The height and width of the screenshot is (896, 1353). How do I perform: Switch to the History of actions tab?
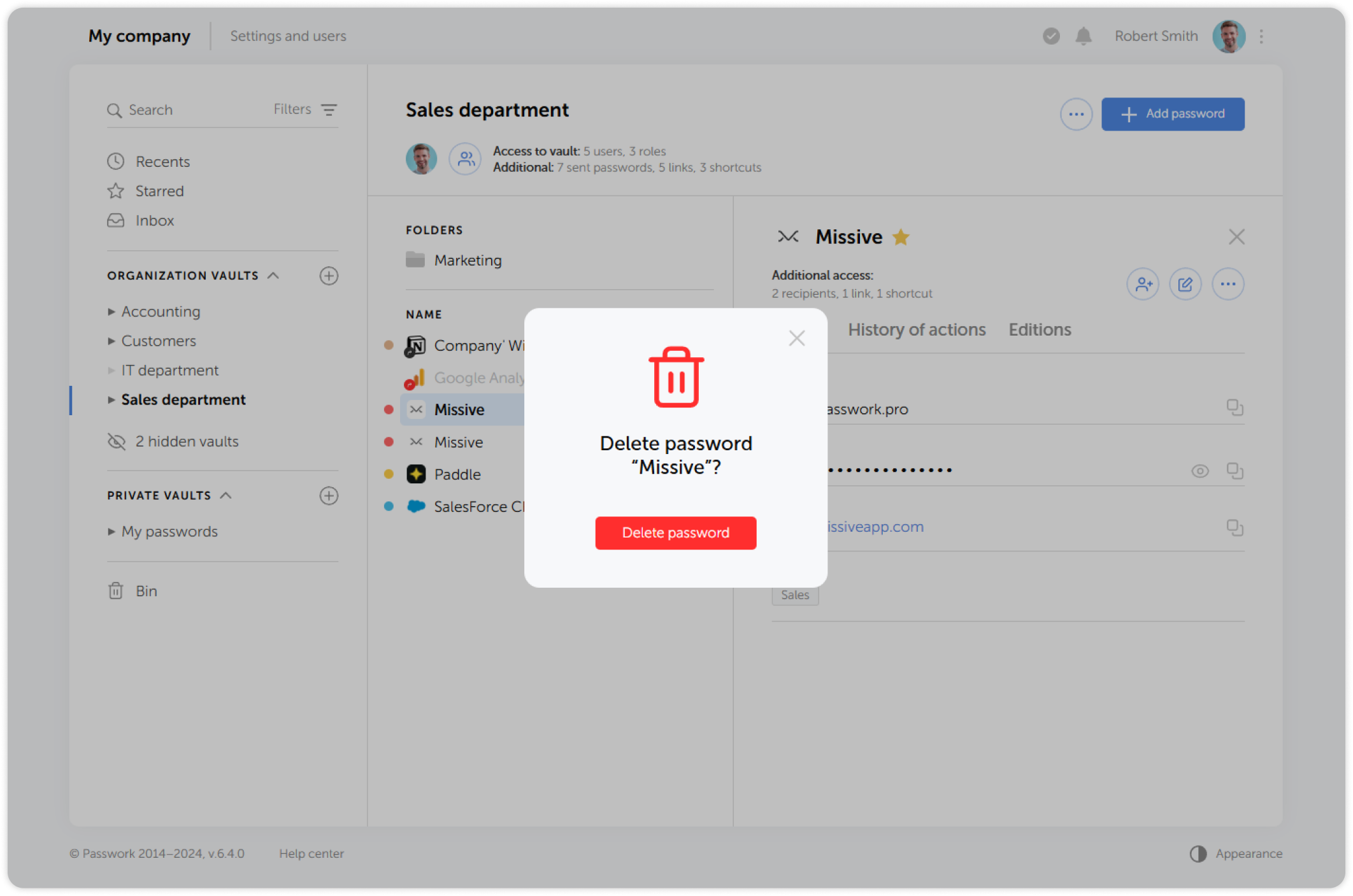coord(917,329)
